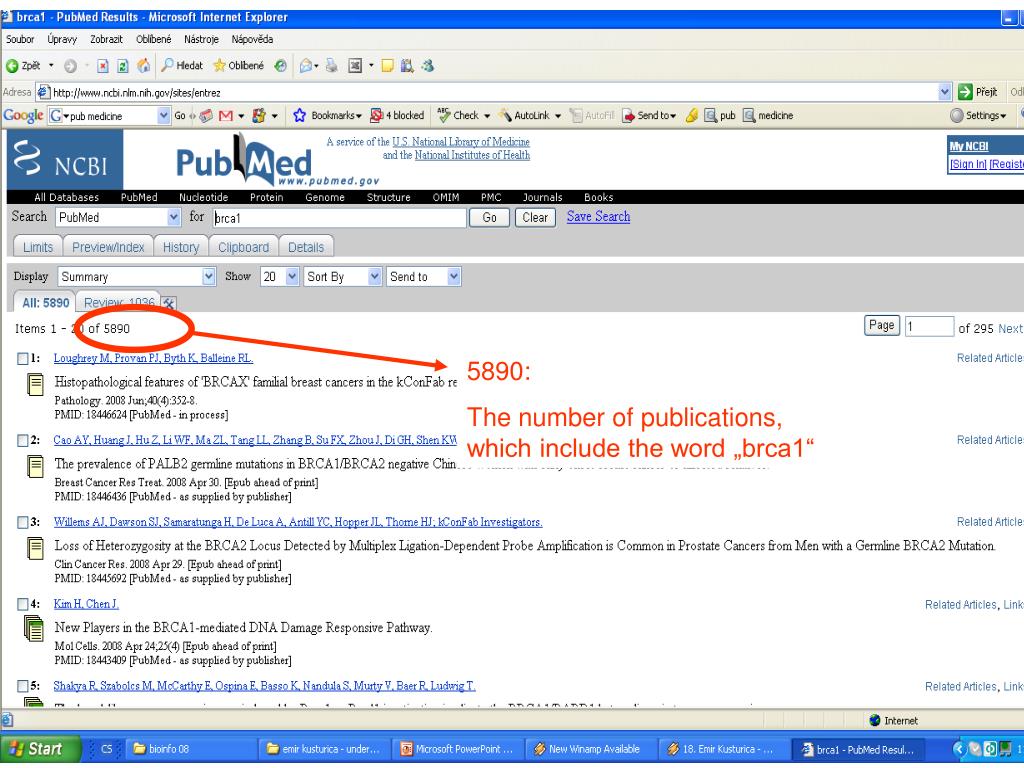Click the brca1 search query field
The width and height of the screenshot is (1024, 768).
340,217
